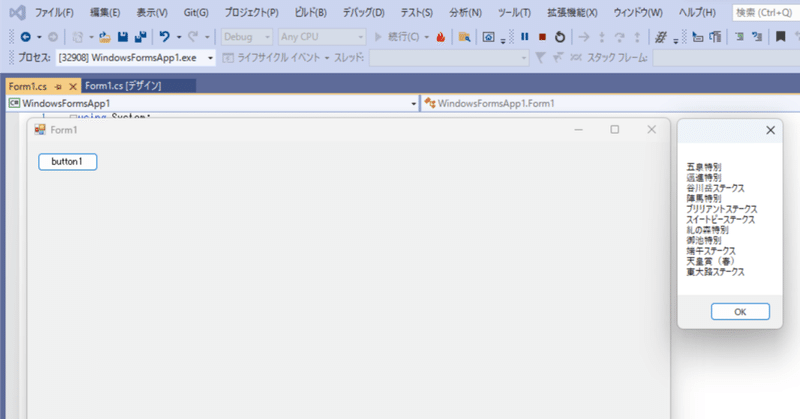Click the Navigate Forward arrow icon
Viewport: 800px width, 419px height.
tap(53, 37)
